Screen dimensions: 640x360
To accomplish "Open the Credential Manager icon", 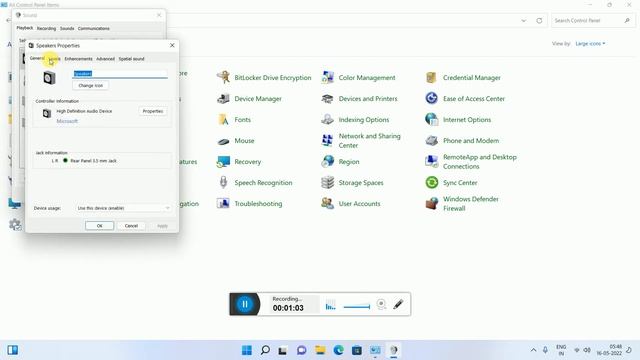I will [431, 78].
